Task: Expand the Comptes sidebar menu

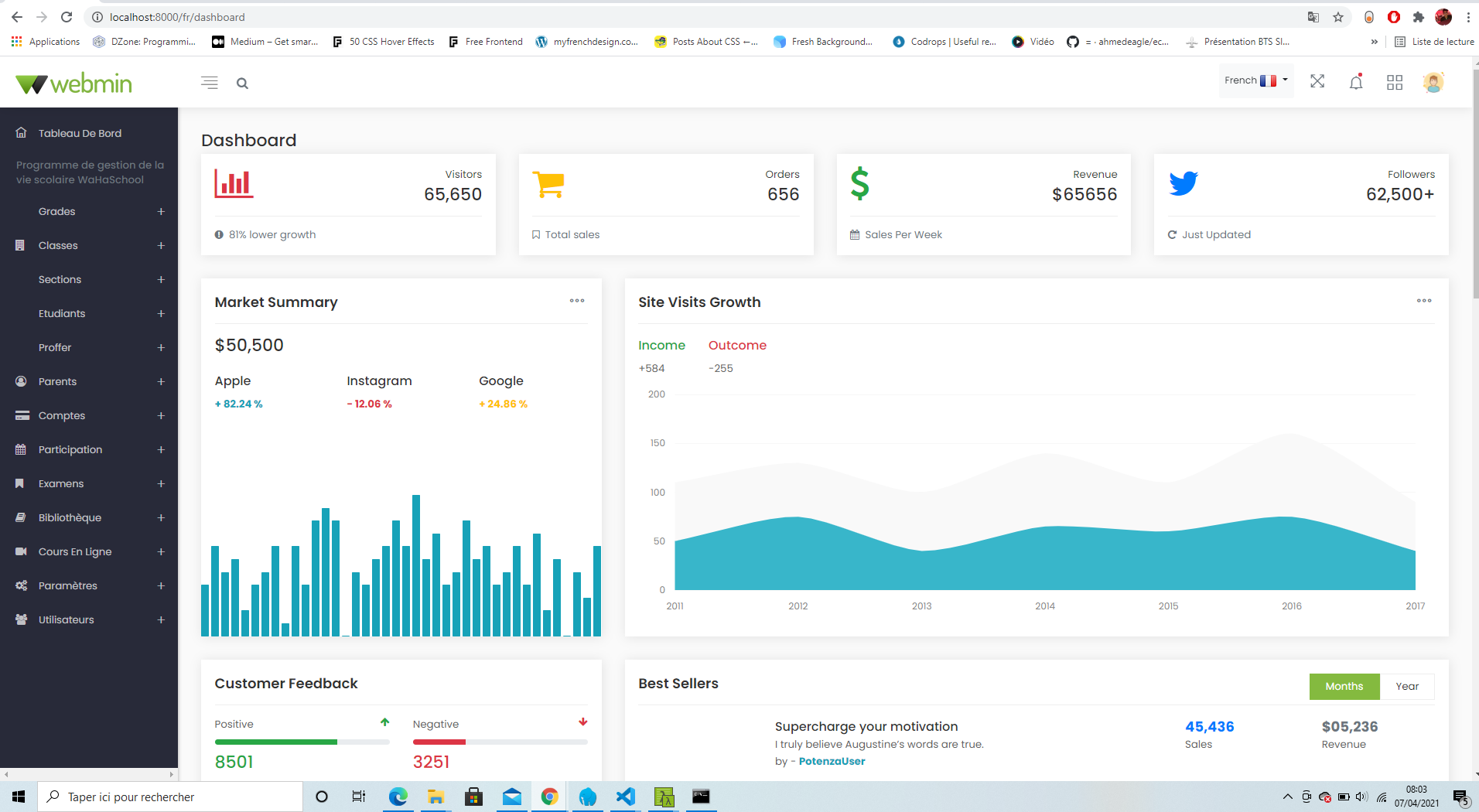Action: (x=161, y=416)
